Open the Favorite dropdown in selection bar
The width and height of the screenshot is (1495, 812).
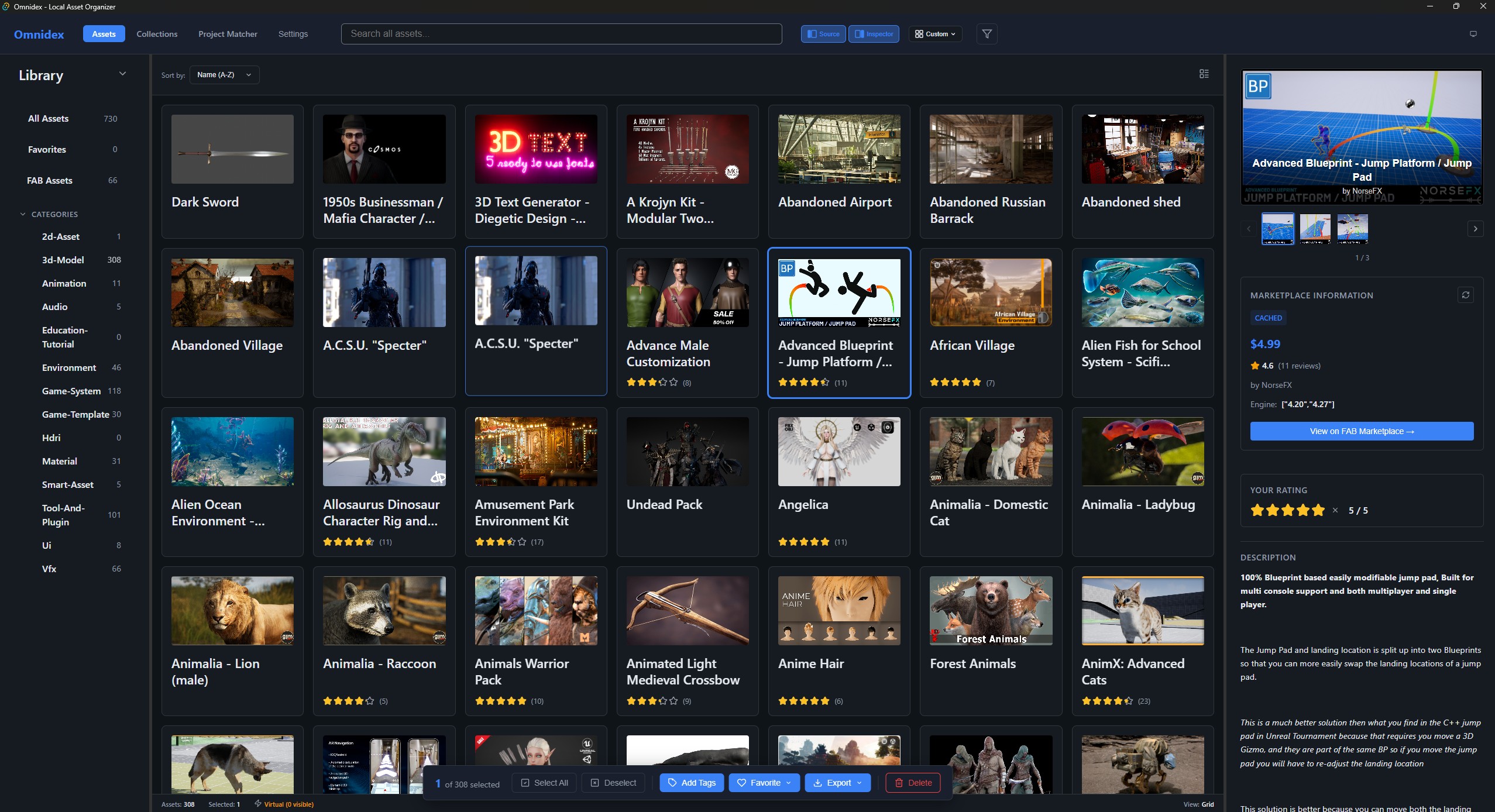coord(764,783)
